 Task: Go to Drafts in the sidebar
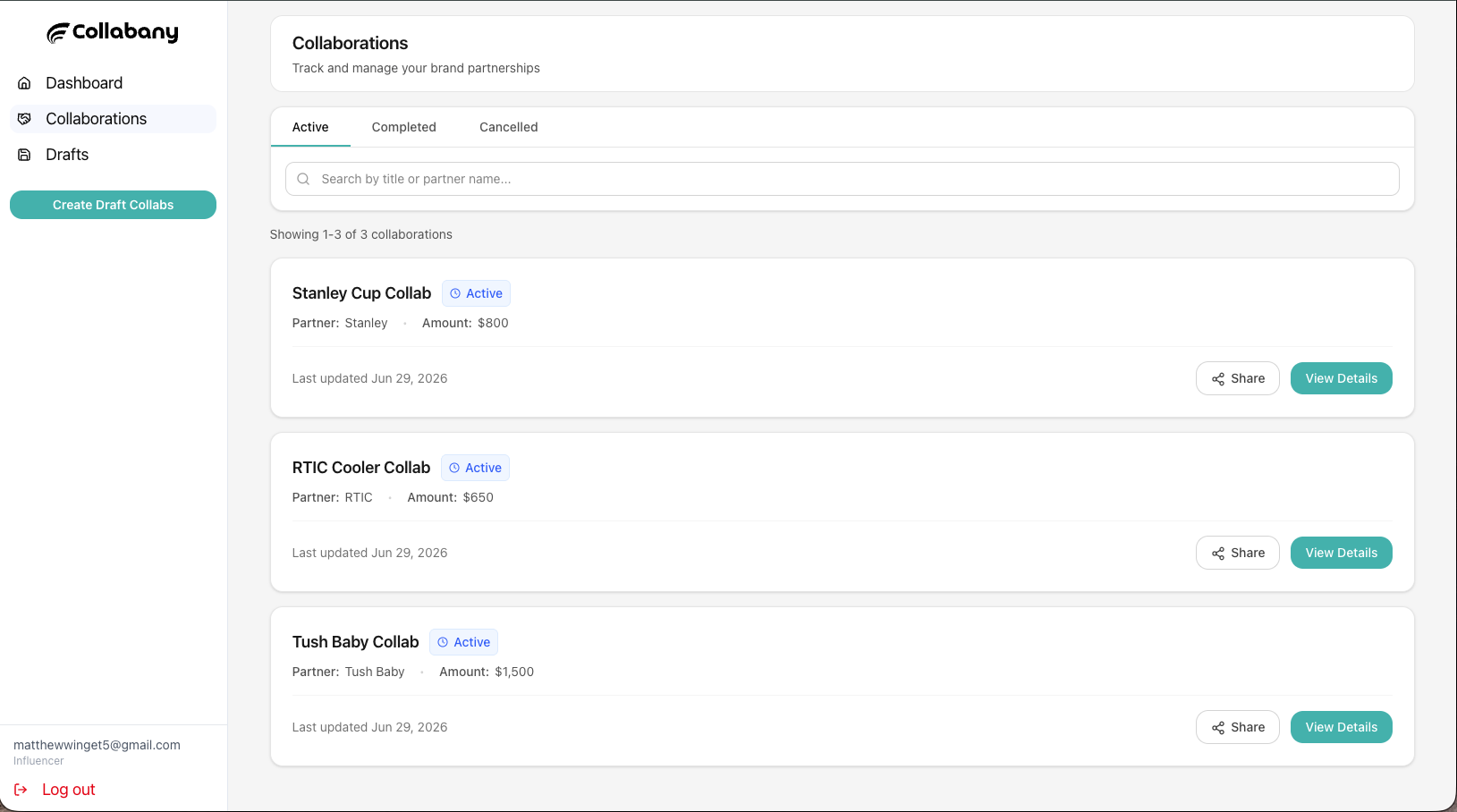[x=113, y=155]
